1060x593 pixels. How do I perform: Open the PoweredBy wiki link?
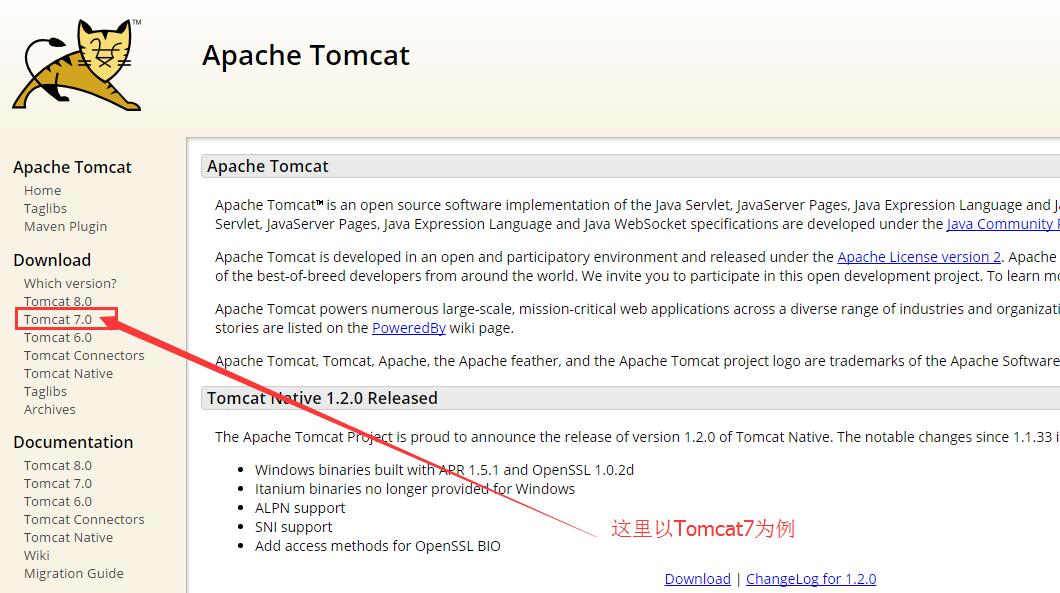pos(408,328)
